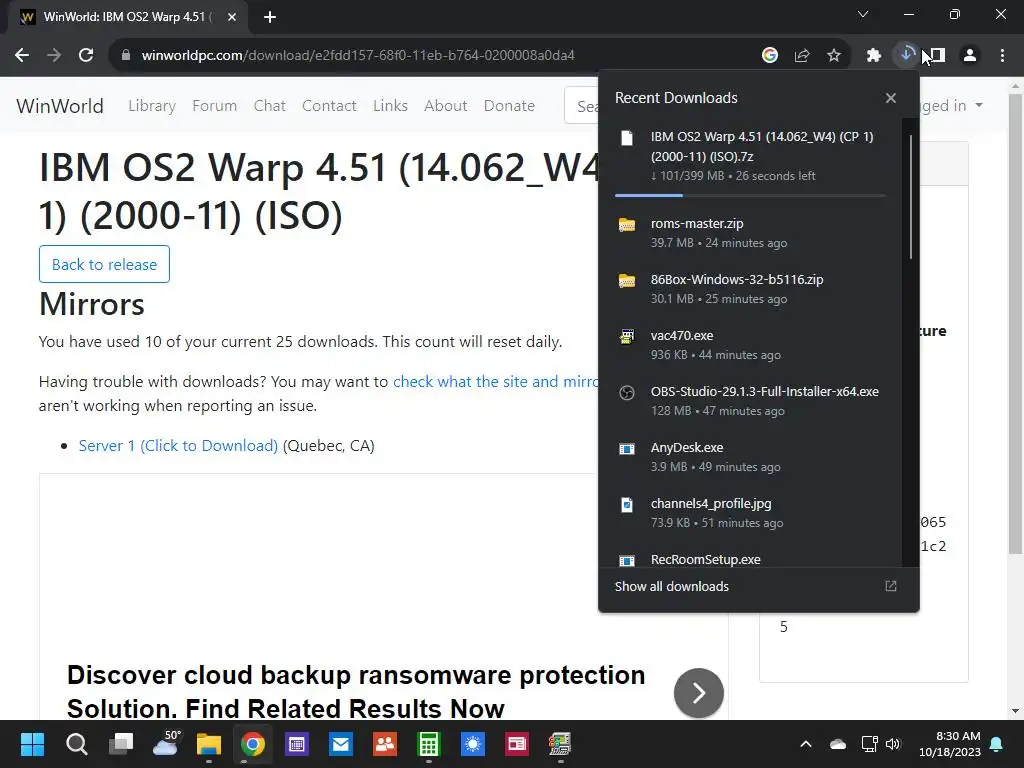Click the page vertical scrollbar
The image size is (1024, 768).
pyautogui.click(x=1016, y=324)
